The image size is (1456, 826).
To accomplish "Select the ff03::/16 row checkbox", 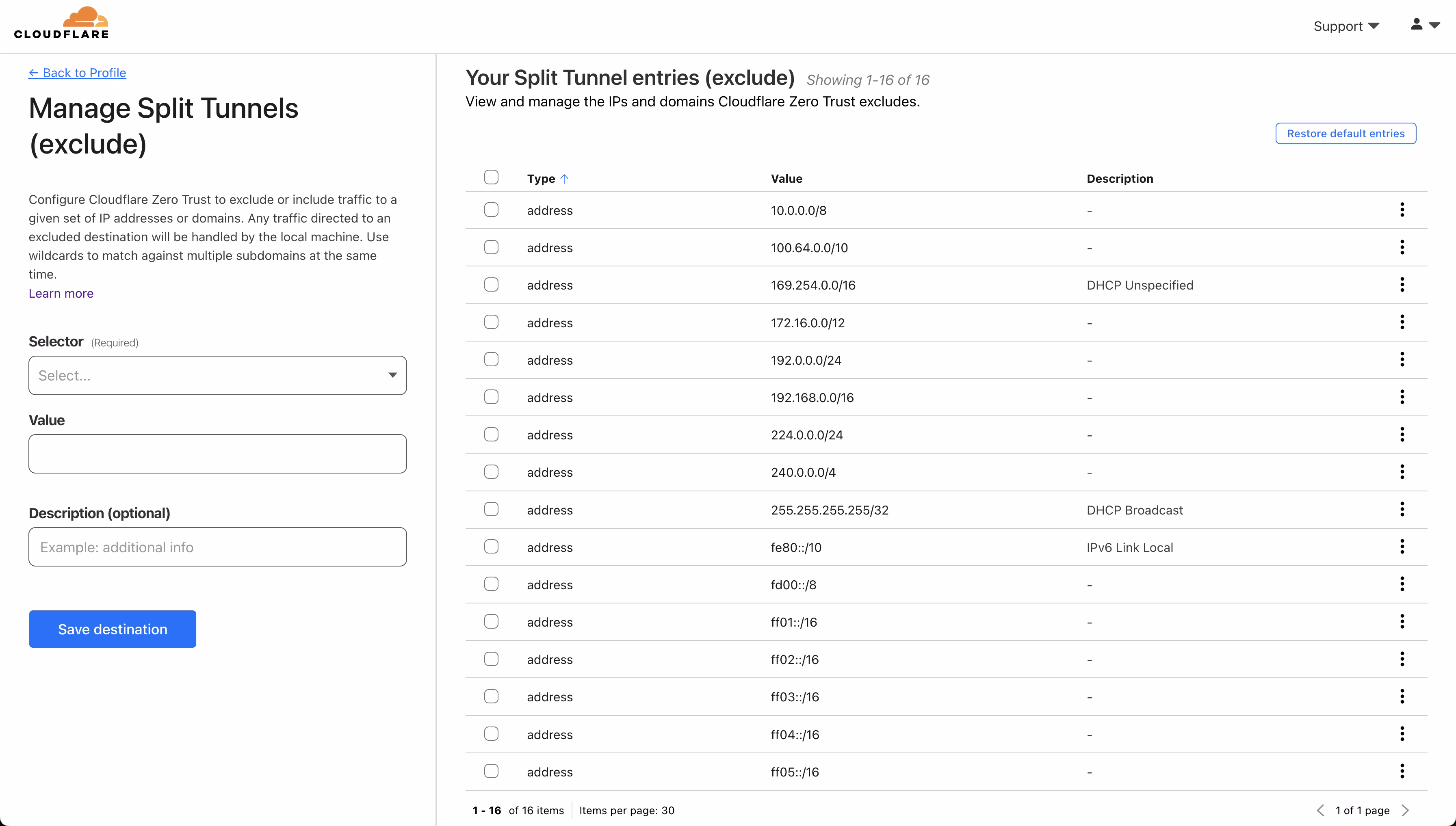I will pyautogui.click(x=492, y=696).
